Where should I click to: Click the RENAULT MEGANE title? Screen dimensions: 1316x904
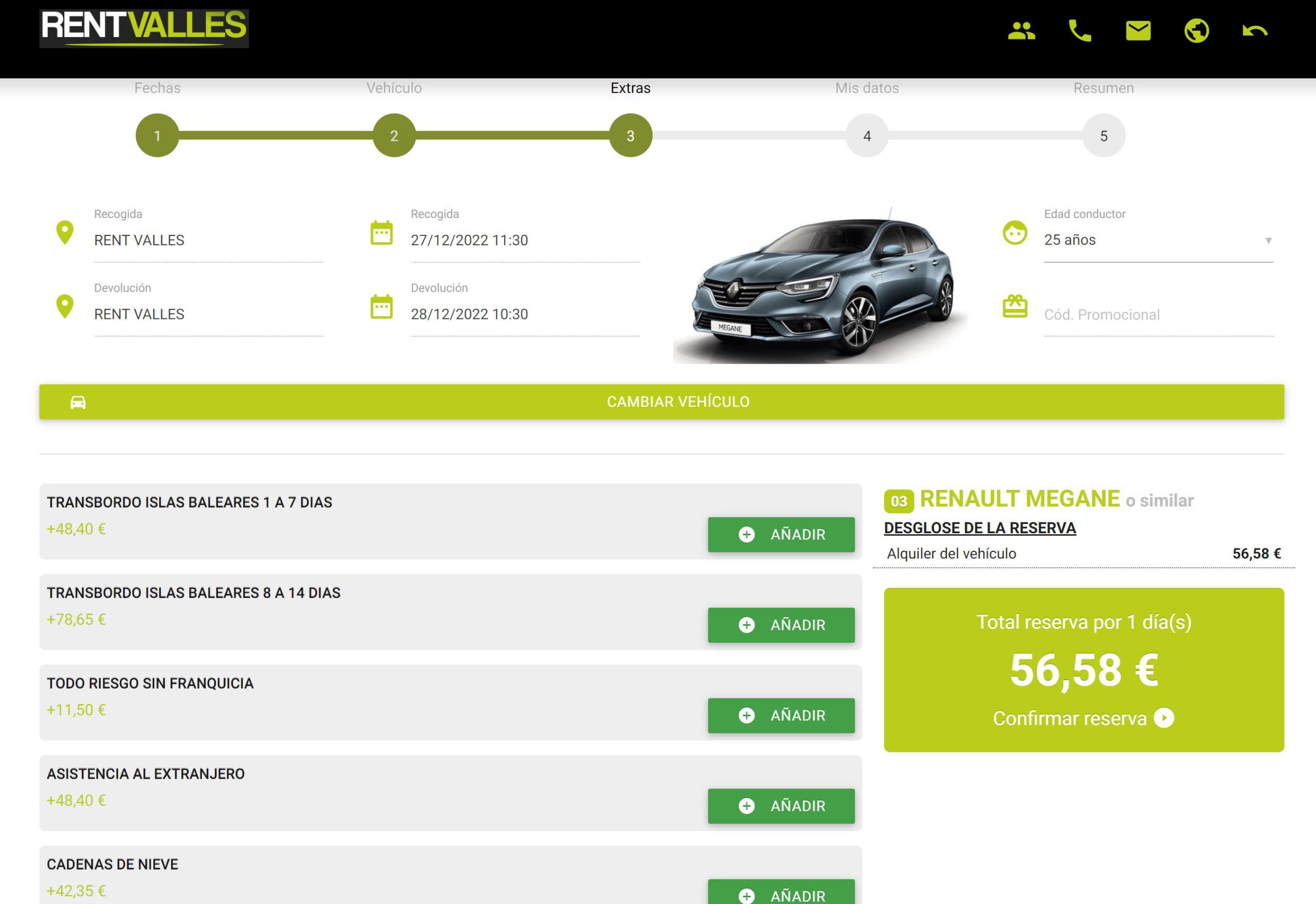click(x=1020, y=499)
